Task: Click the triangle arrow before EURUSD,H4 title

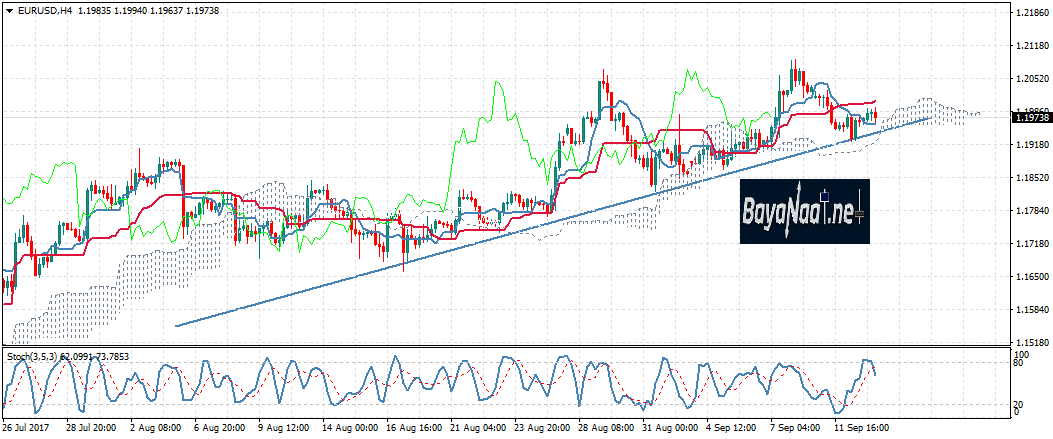Action: tap(8, 11)
